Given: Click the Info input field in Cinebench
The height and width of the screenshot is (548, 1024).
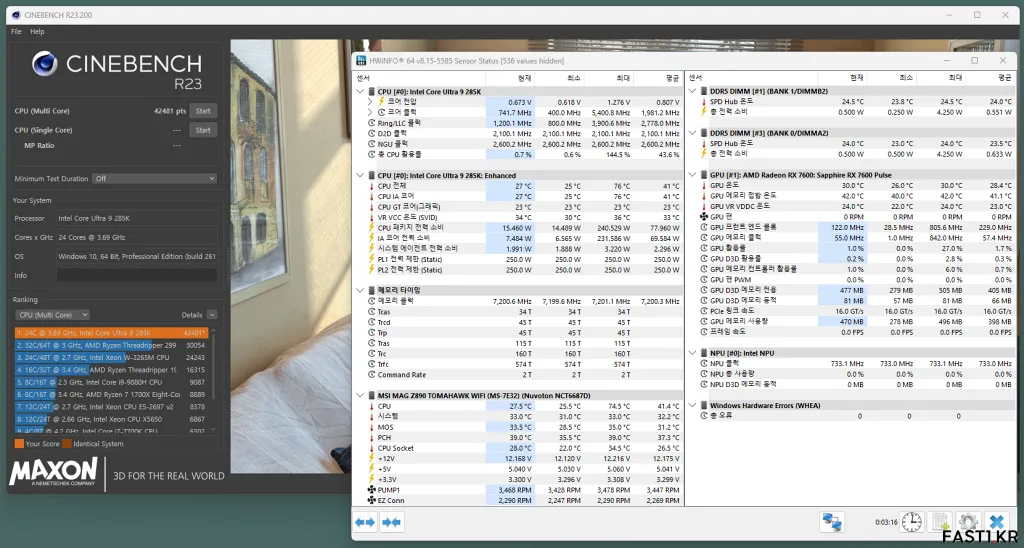Looking at the screenshot, I should point(137,276).
